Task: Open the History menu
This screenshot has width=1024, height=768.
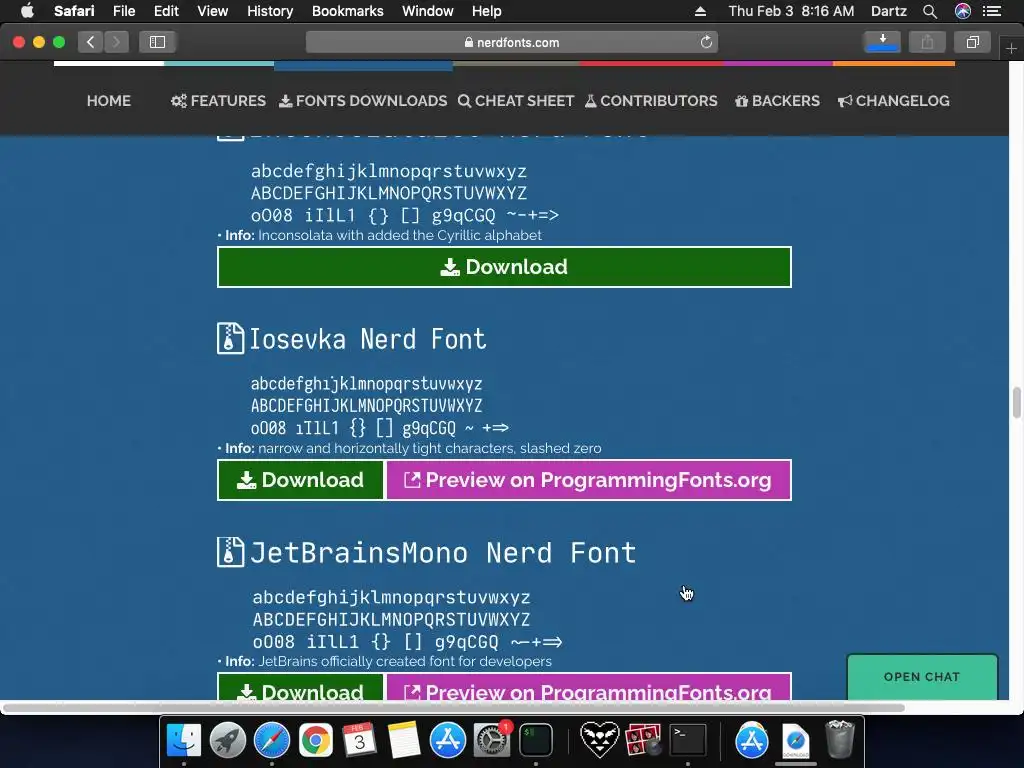Action: tap(270, 11)
